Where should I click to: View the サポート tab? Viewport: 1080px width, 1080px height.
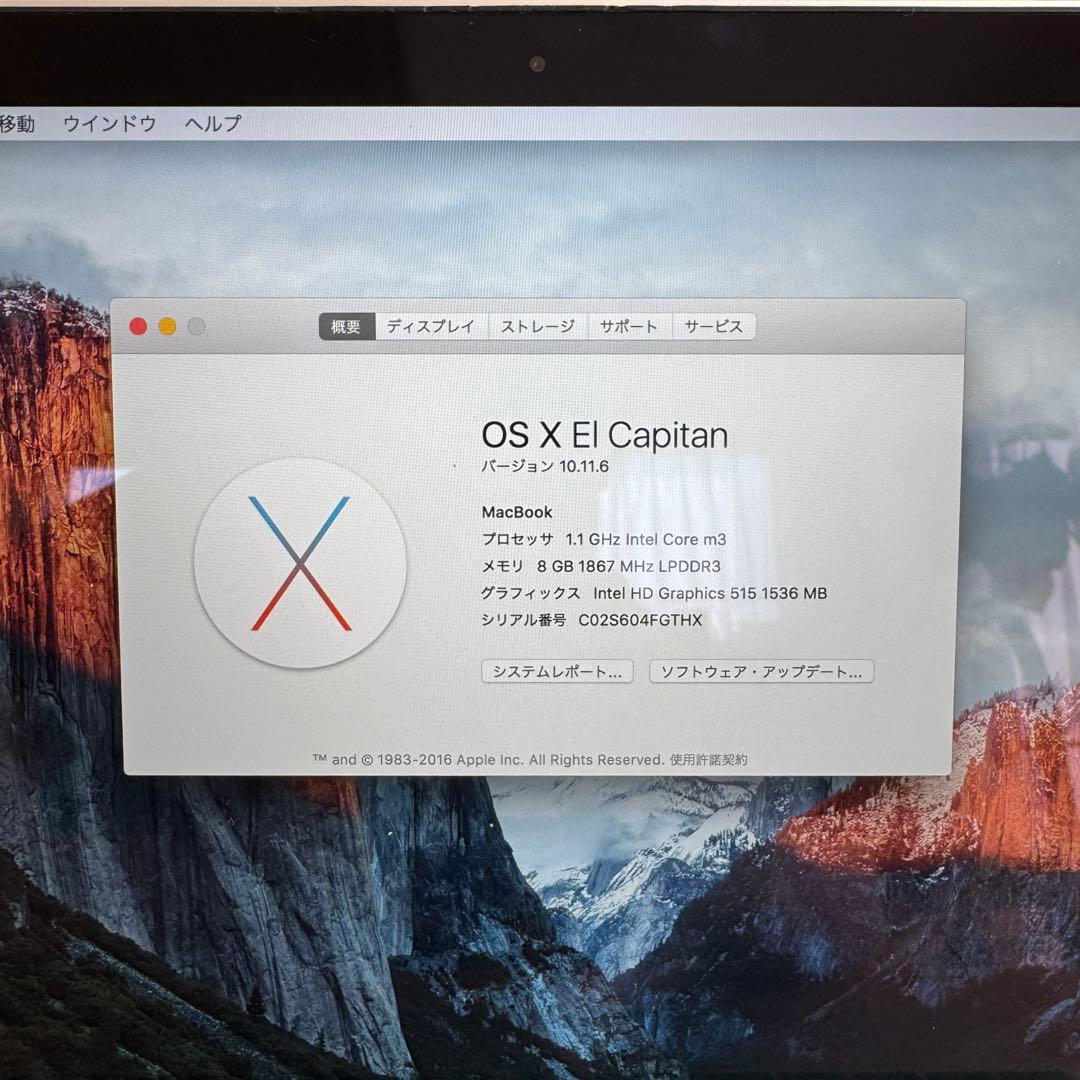pyautogui.click(x=628, y=326)
